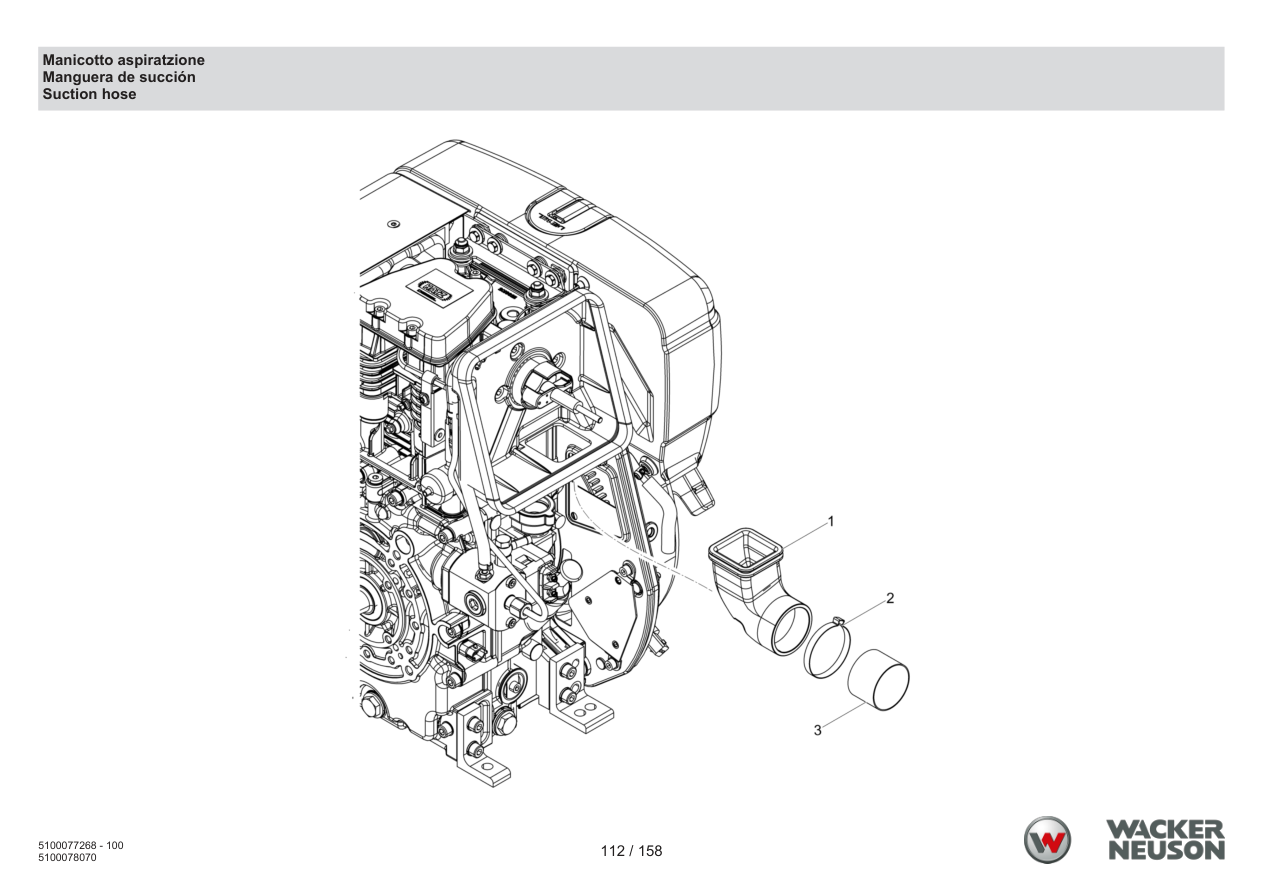This screenshot has height=893, width=1263.
Task: Click callout number 2 in diagram
Action: click(890, 599)
